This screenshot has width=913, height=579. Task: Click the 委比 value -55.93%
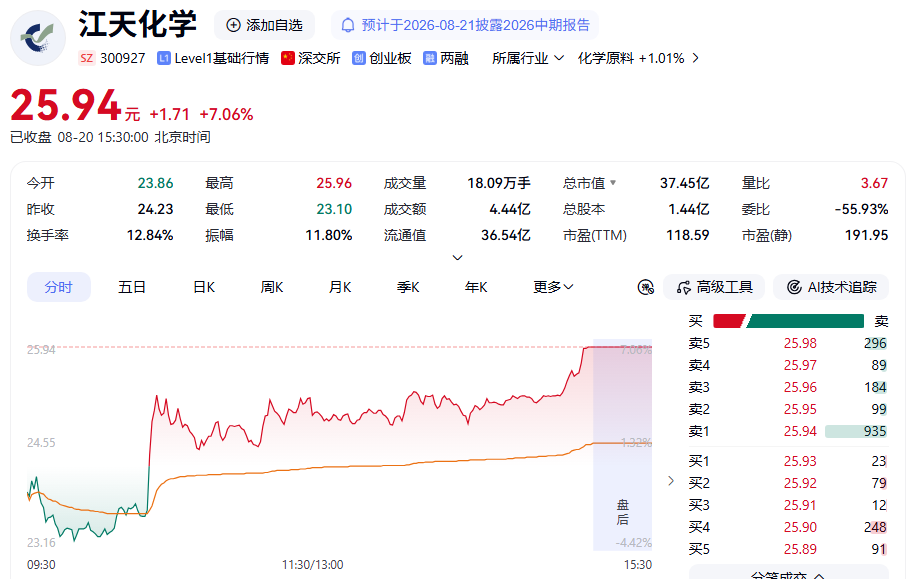coord(861,209)
